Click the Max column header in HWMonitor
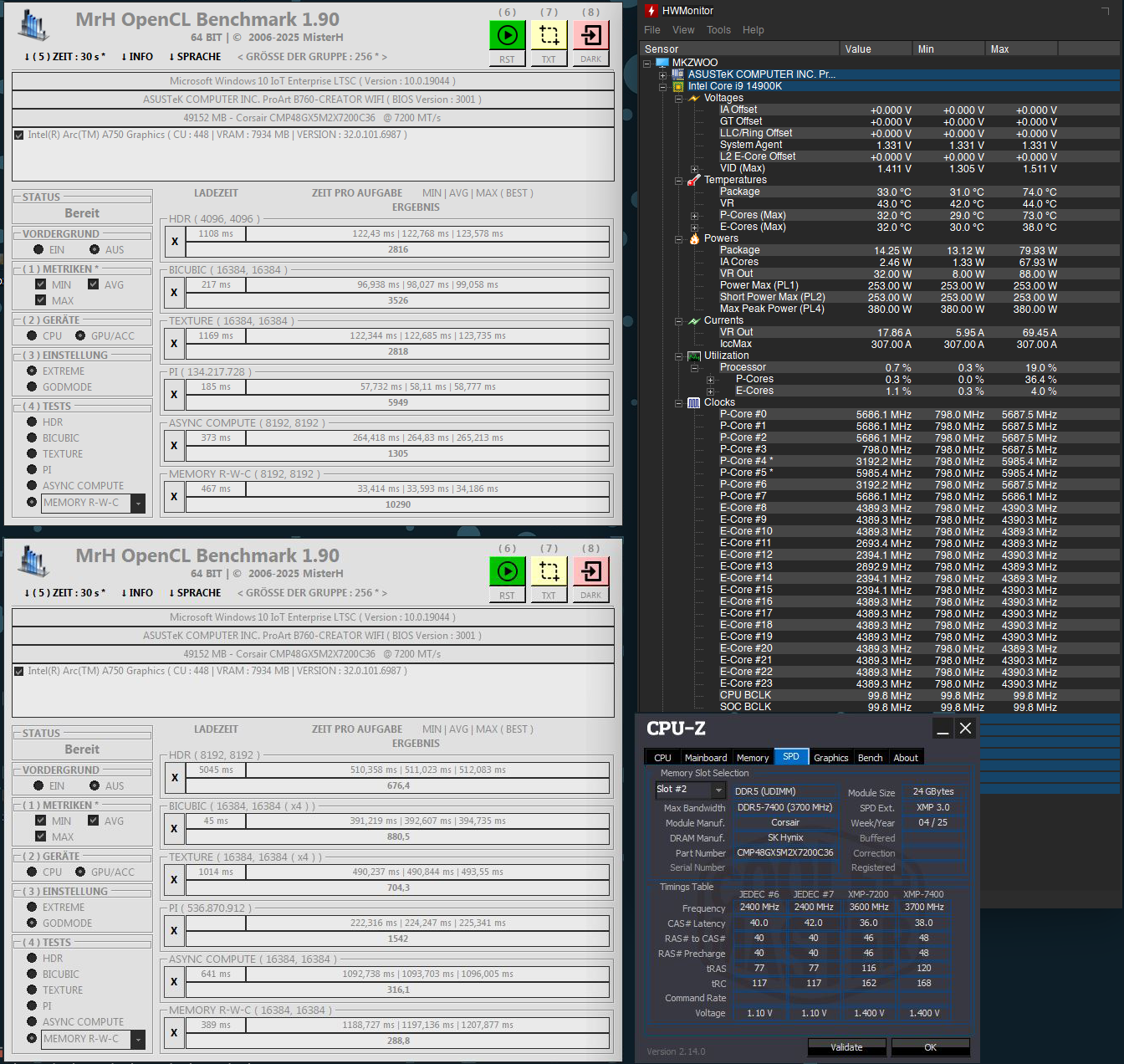1124x1064 pixels. tap(1021, 49)
